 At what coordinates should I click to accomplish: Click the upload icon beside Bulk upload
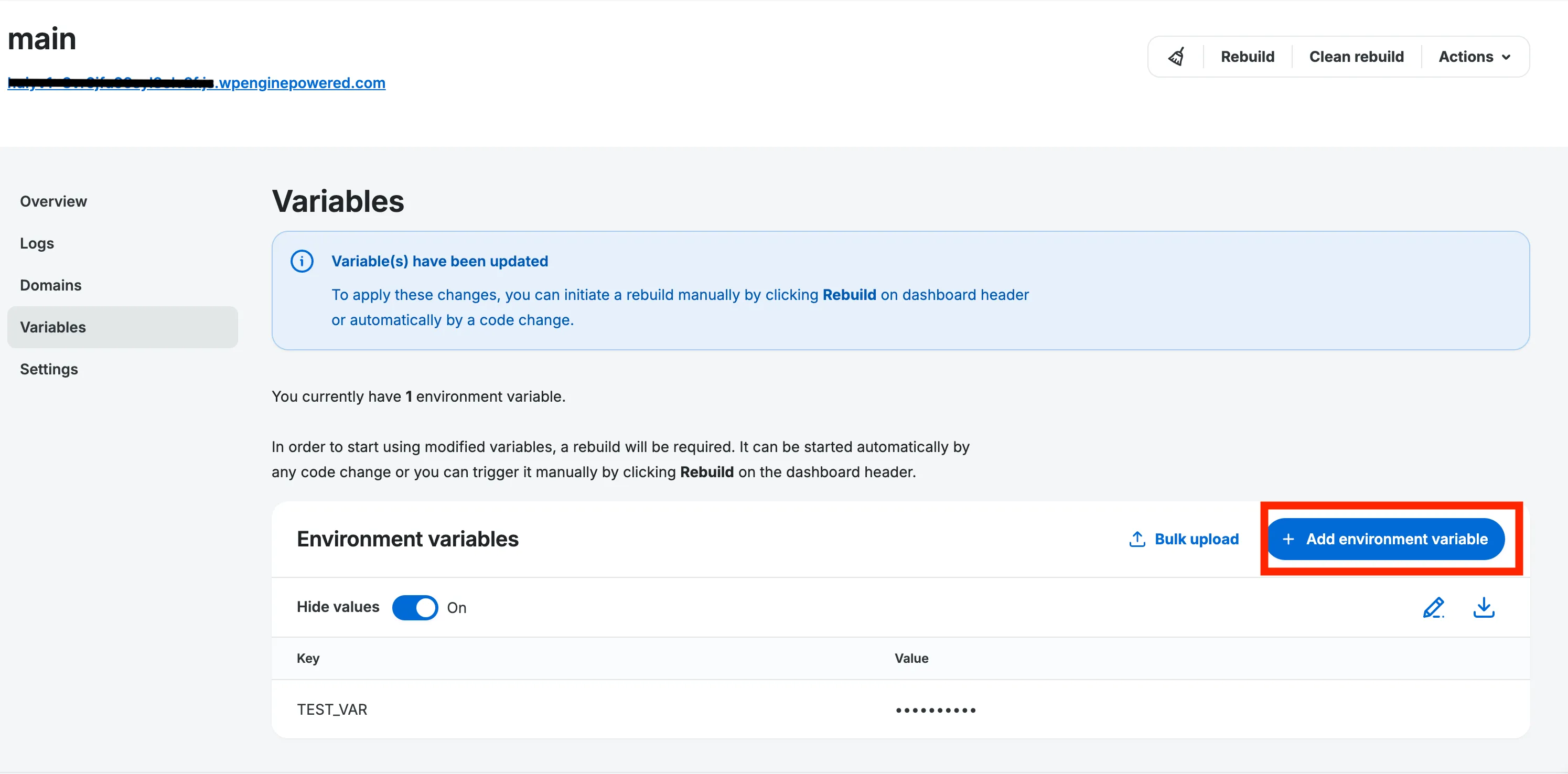tap(1136, 539)
